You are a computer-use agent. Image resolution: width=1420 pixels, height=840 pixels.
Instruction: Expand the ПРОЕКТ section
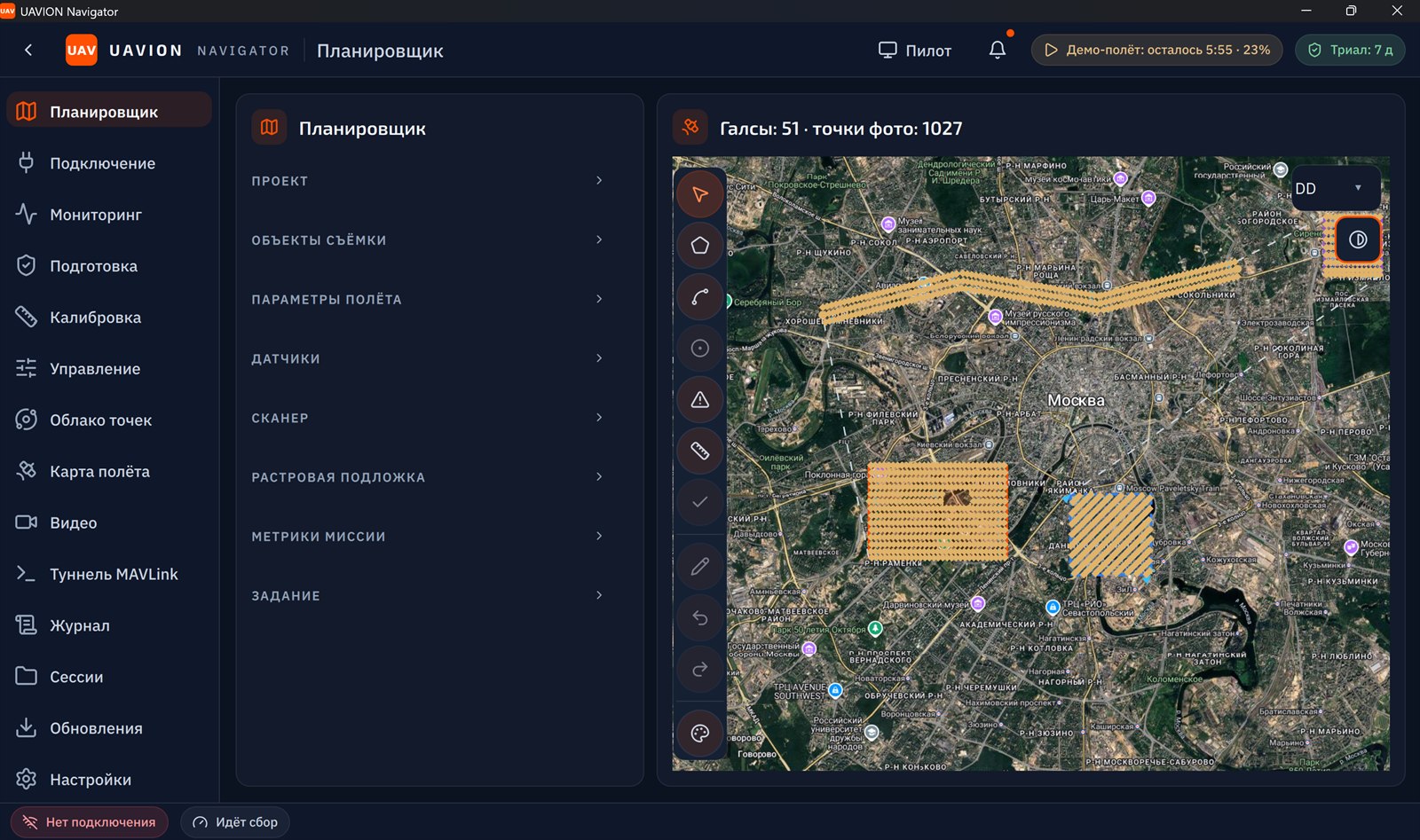point(428,181)
